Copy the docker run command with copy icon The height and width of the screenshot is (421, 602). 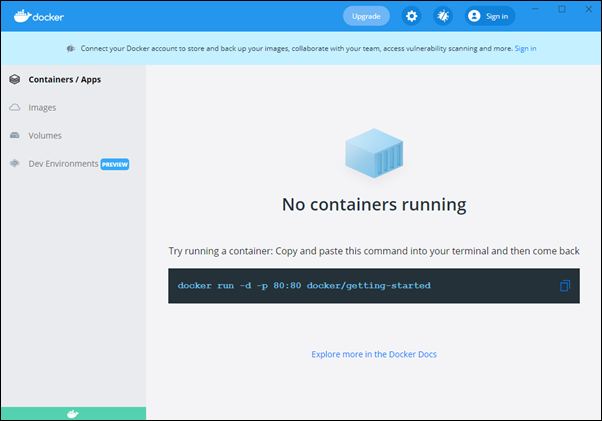click(x=565, y=286)
